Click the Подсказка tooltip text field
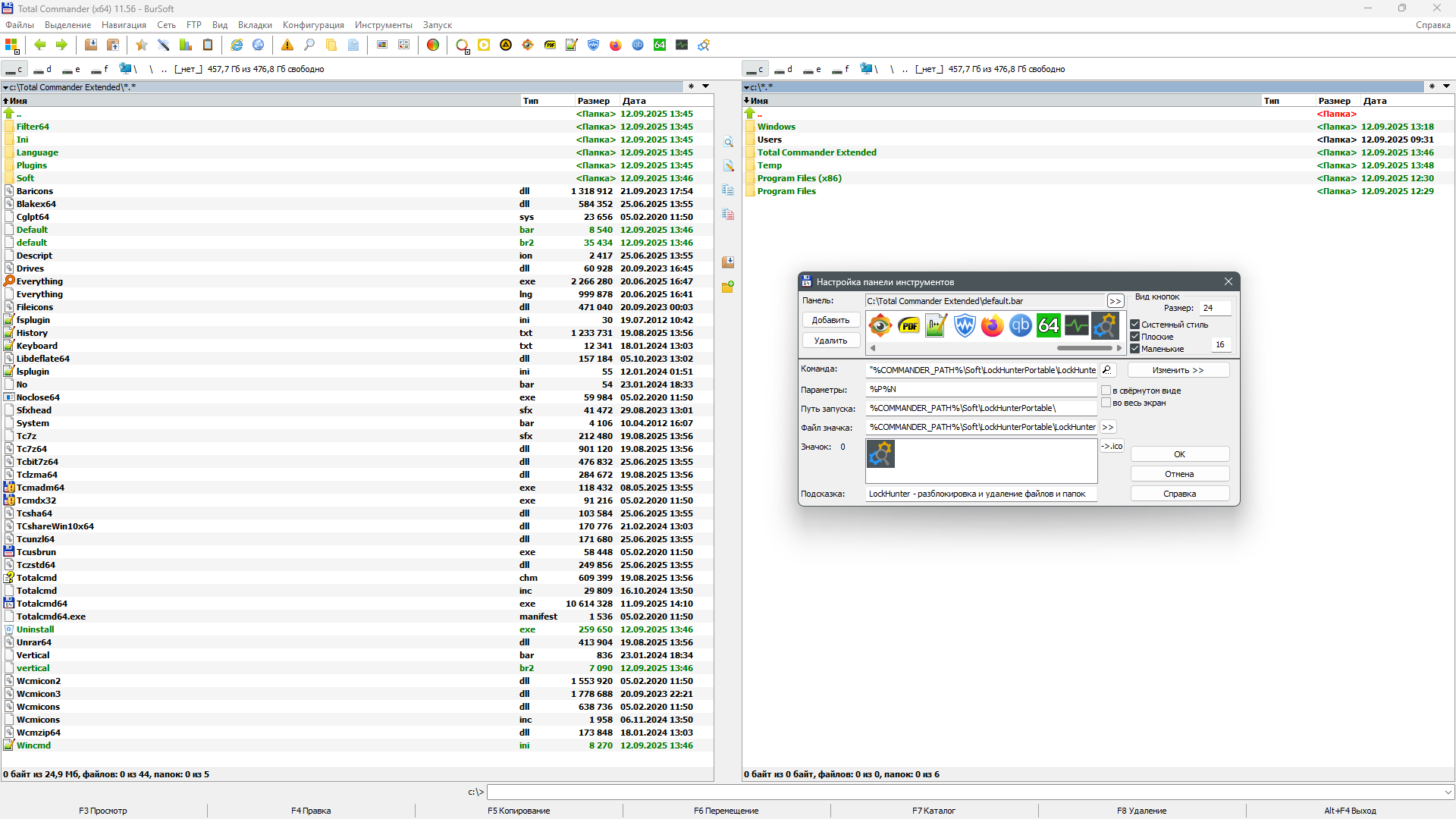 981,494
